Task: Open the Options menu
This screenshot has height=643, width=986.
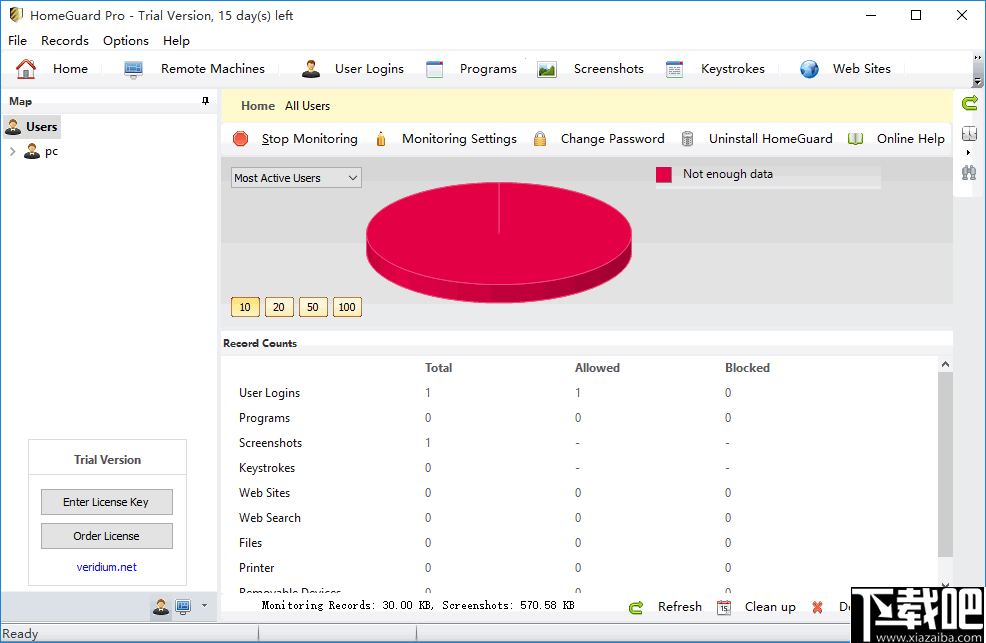Action: point(126,40)
